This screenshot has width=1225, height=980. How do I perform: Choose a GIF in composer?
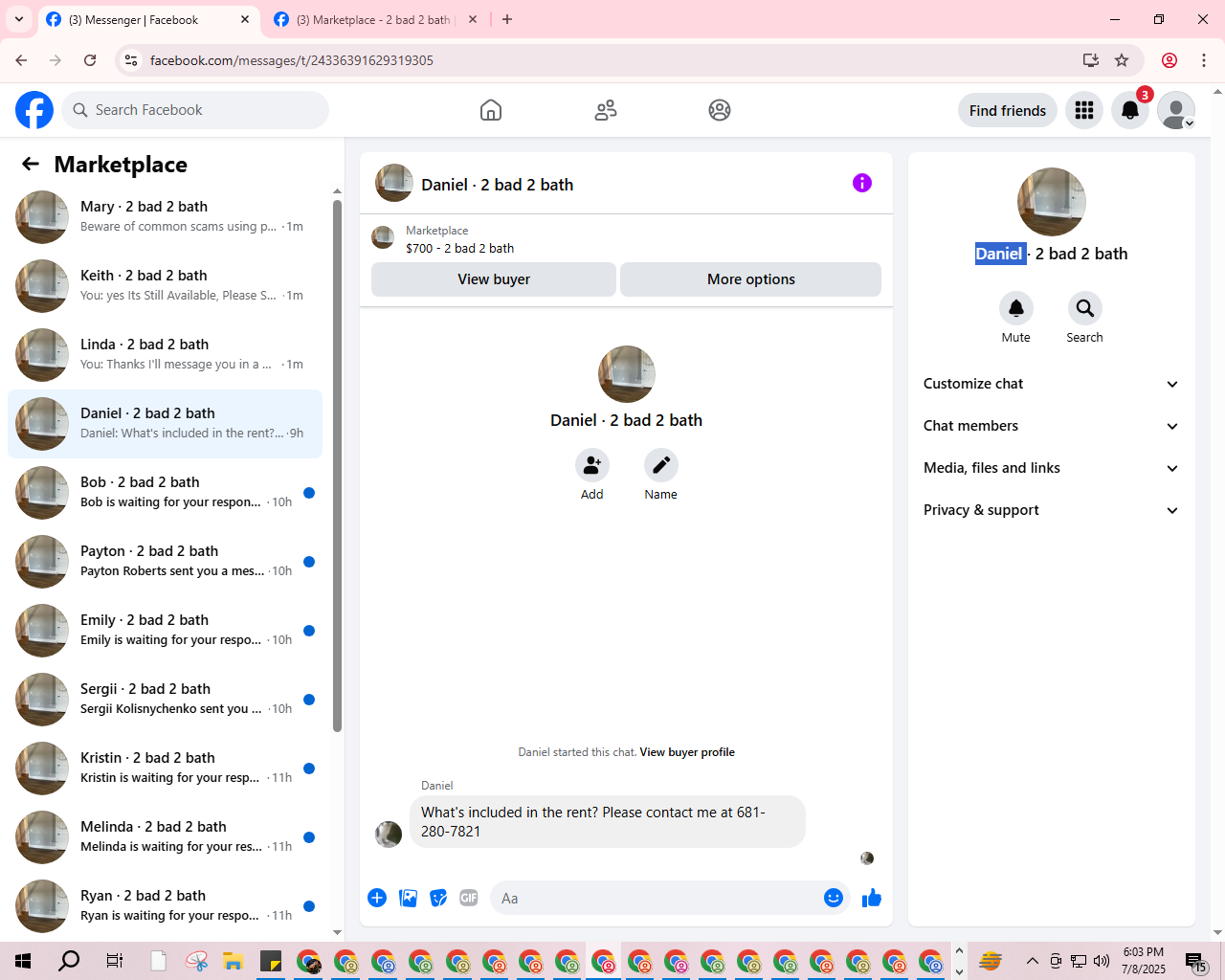tap(469, 898)
